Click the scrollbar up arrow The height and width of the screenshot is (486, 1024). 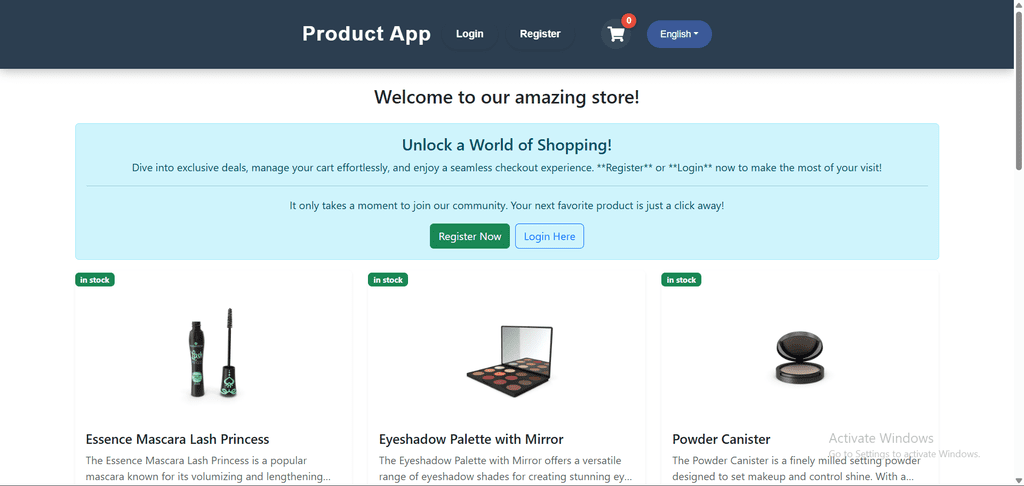point(1018,5)
